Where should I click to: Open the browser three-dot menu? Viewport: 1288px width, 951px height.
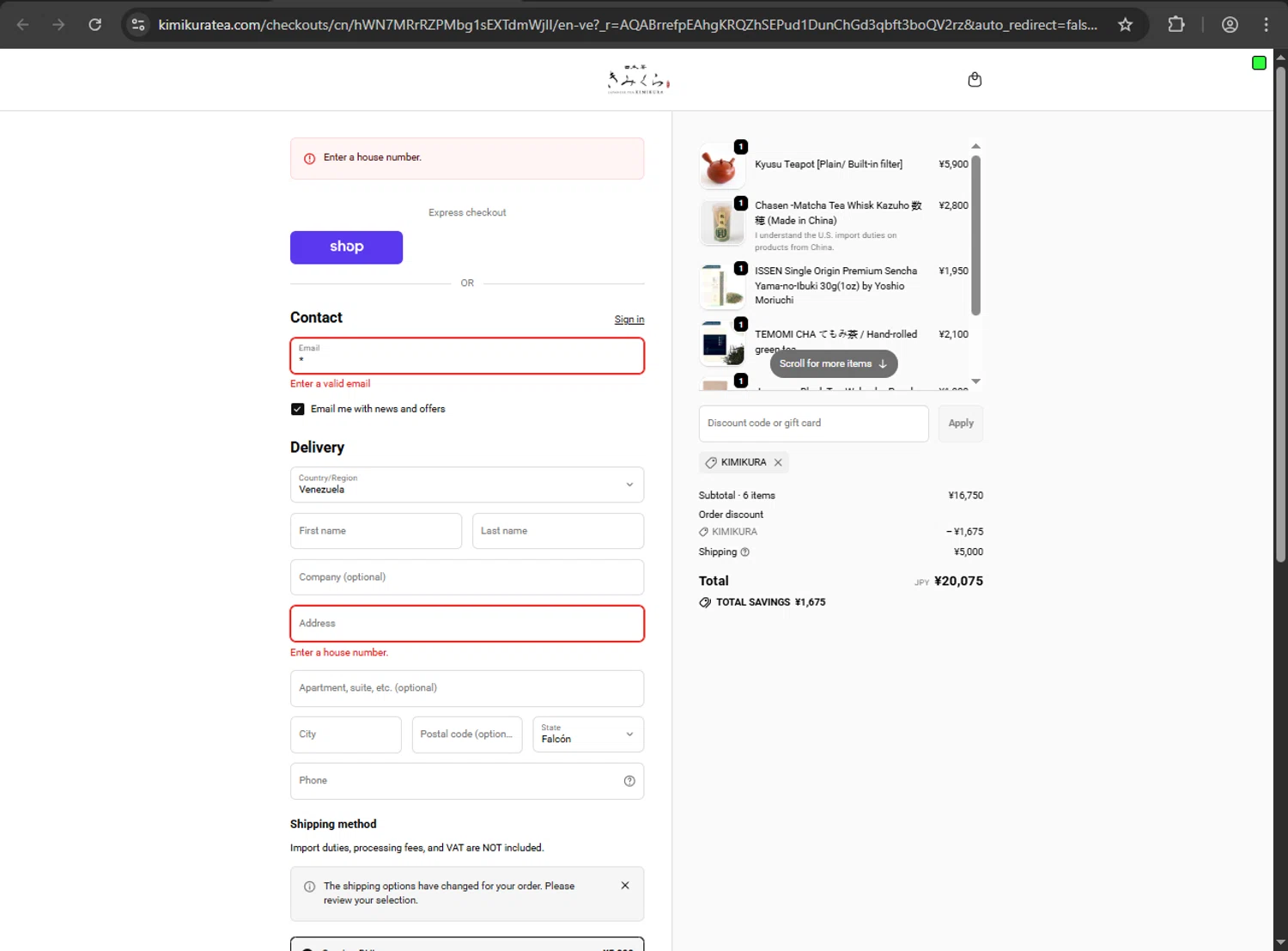[1266, 25]
